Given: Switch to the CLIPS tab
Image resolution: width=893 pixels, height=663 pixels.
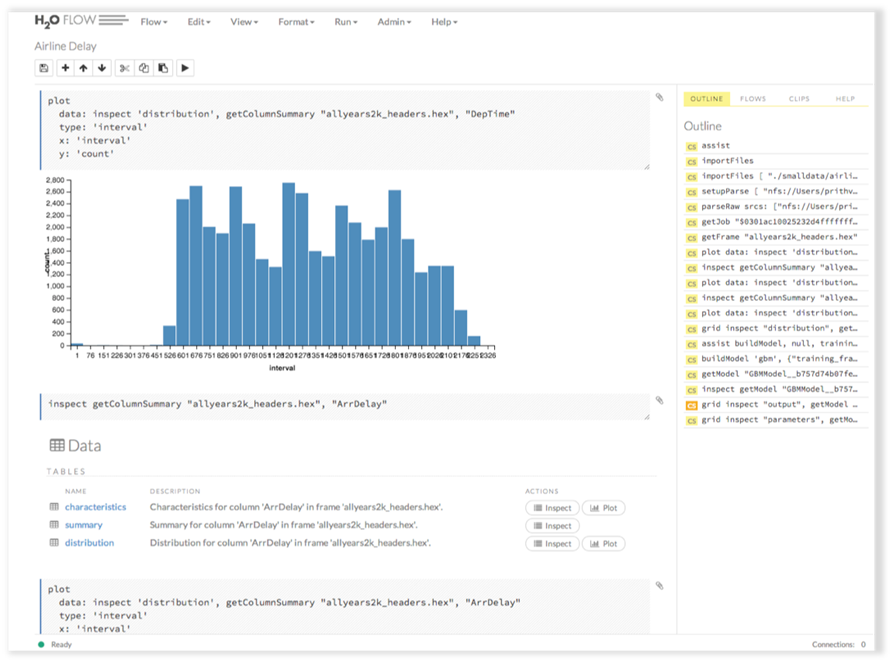Looking at the screenshot, I should coord(799,99).
